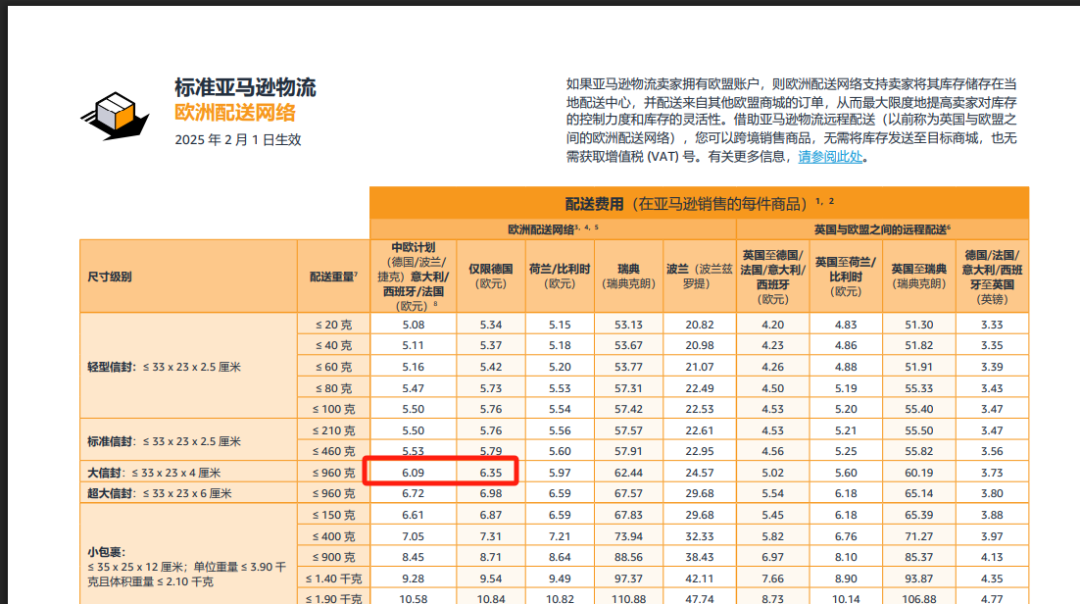The image size is (1080, 604).
Task: Click the 53.77 fee in ≤ 60 克 row
Action: 628,367
